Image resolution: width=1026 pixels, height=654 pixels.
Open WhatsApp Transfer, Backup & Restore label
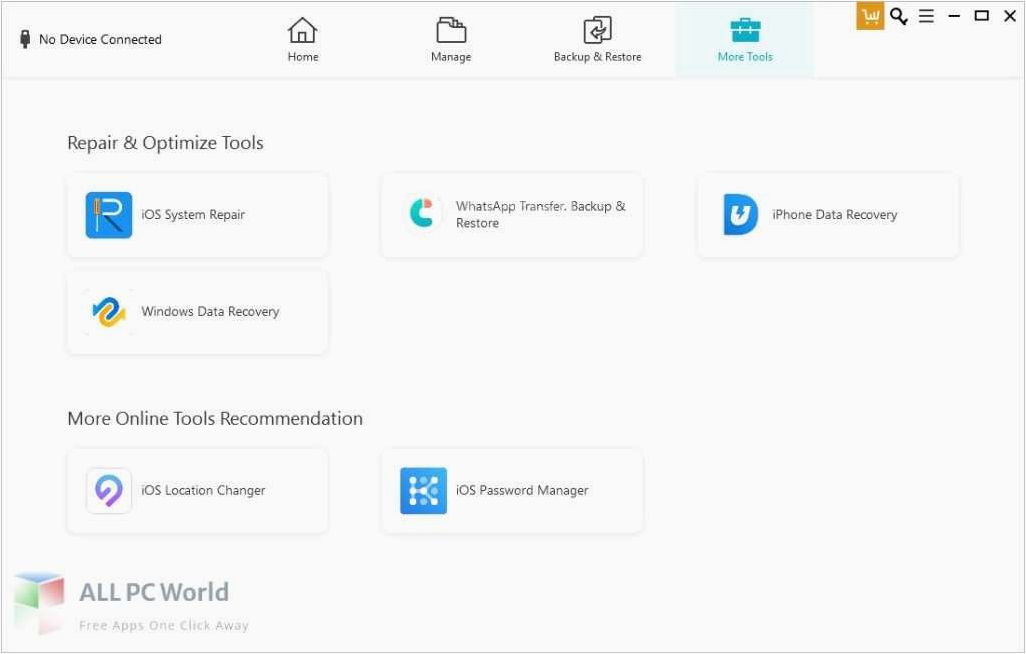pyautogui.click(x=541, y=215)
